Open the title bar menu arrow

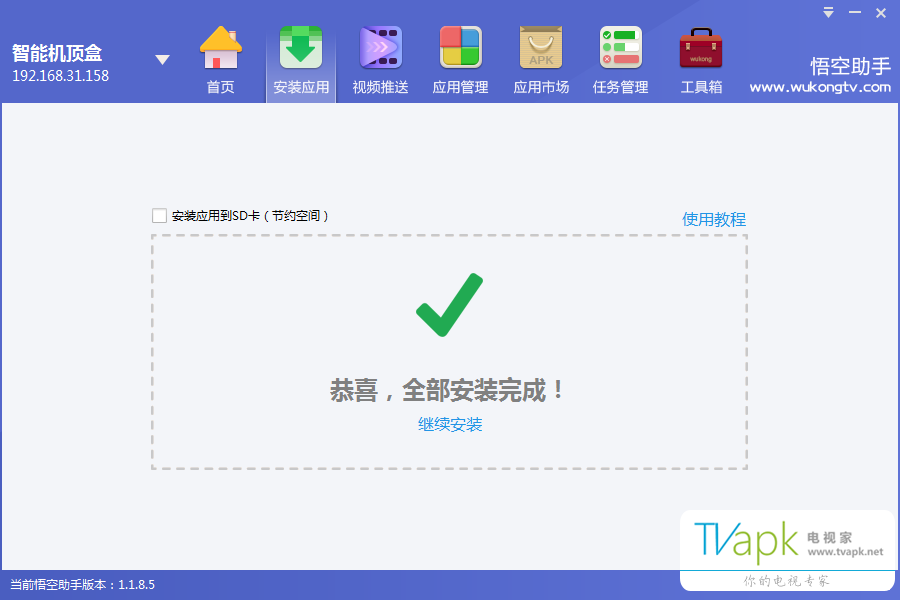click(x=828, y=13)
